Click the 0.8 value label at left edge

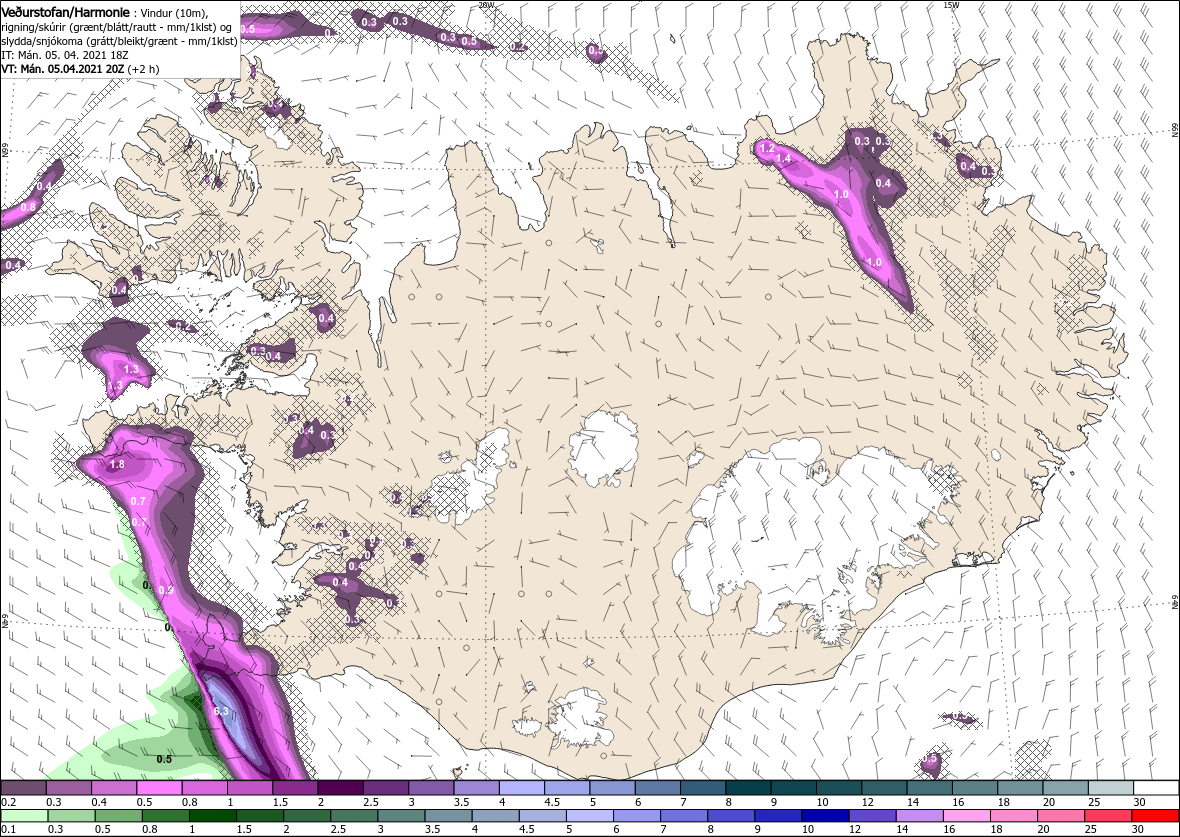(x=29, y=207)
